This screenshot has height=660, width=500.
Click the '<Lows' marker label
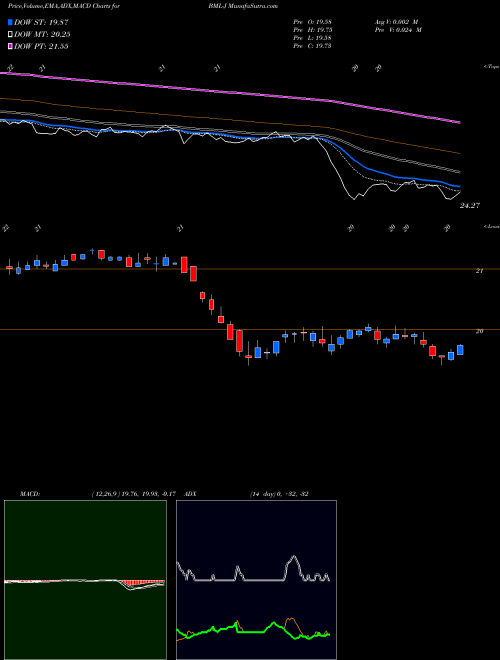(491, 226)
